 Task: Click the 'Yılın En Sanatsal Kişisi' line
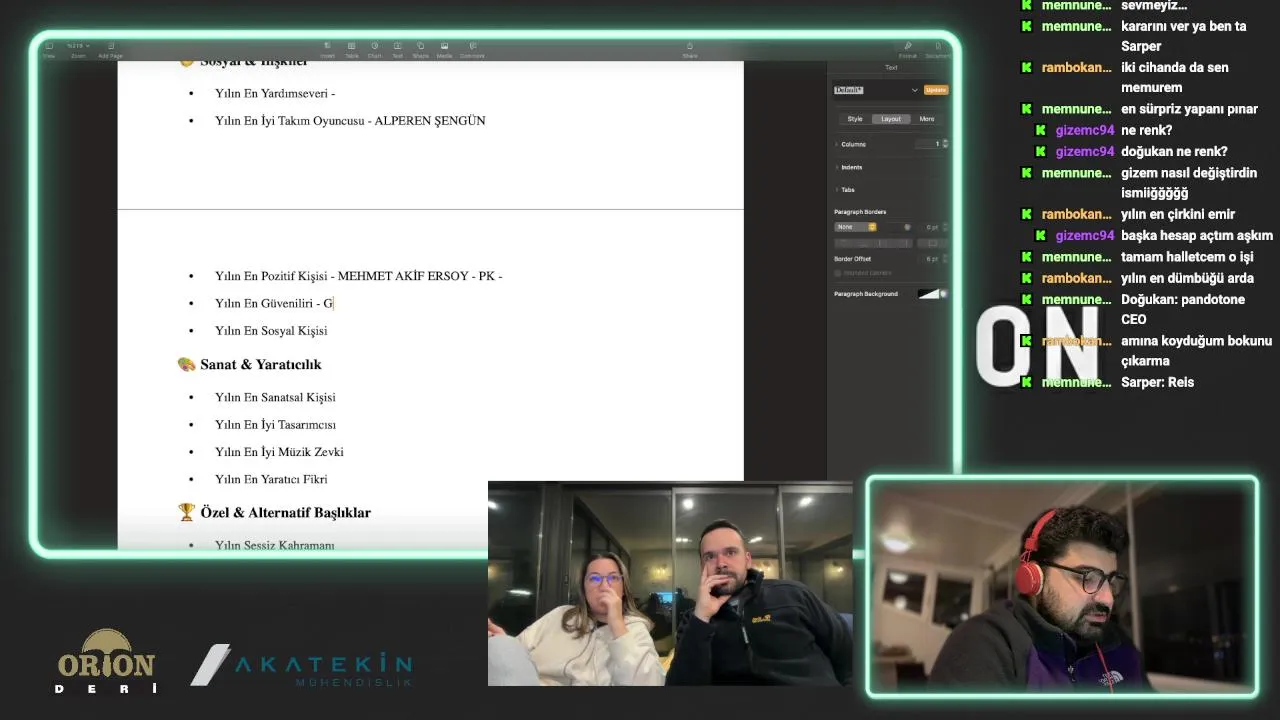tap(275, 397)
